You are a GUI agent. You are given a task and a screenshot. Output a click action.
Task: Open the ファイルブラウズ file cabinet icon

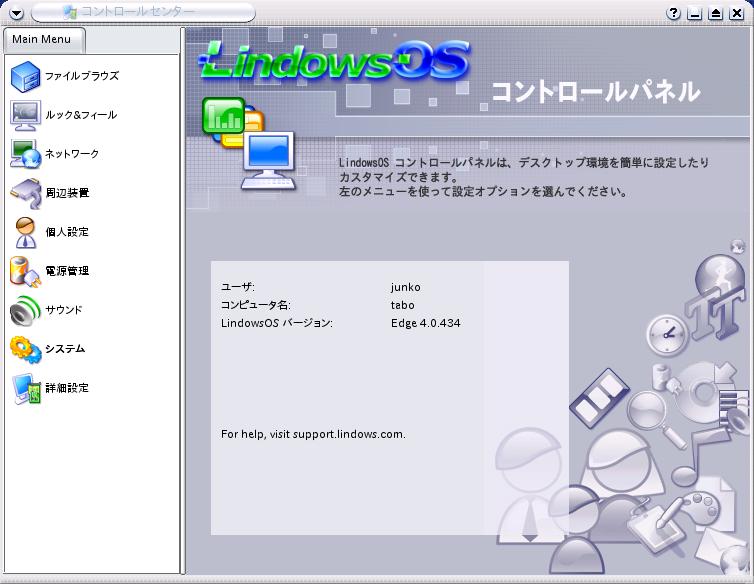coord(25,76)
